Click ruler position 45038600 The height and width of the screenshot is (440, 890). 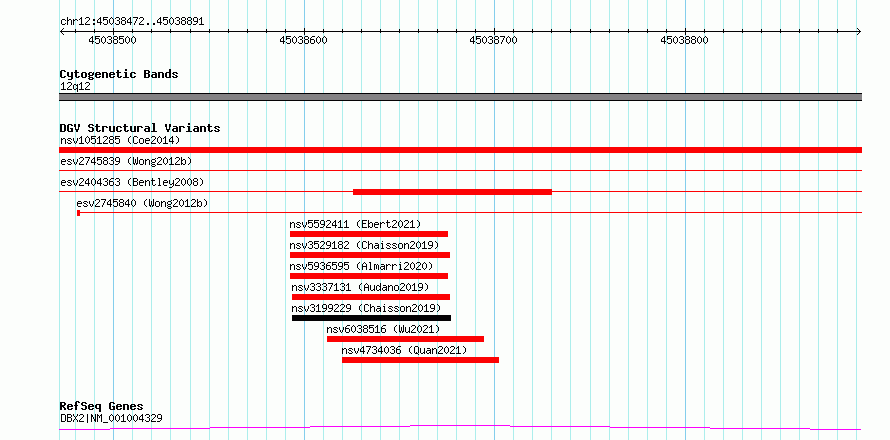304,41
